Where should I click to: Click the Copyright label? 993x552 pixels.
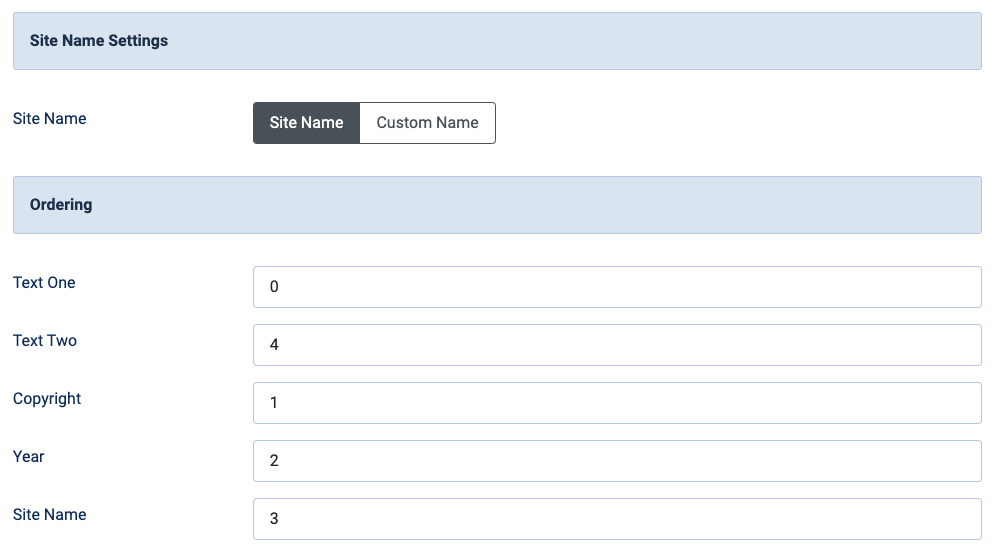pos(47,399)
